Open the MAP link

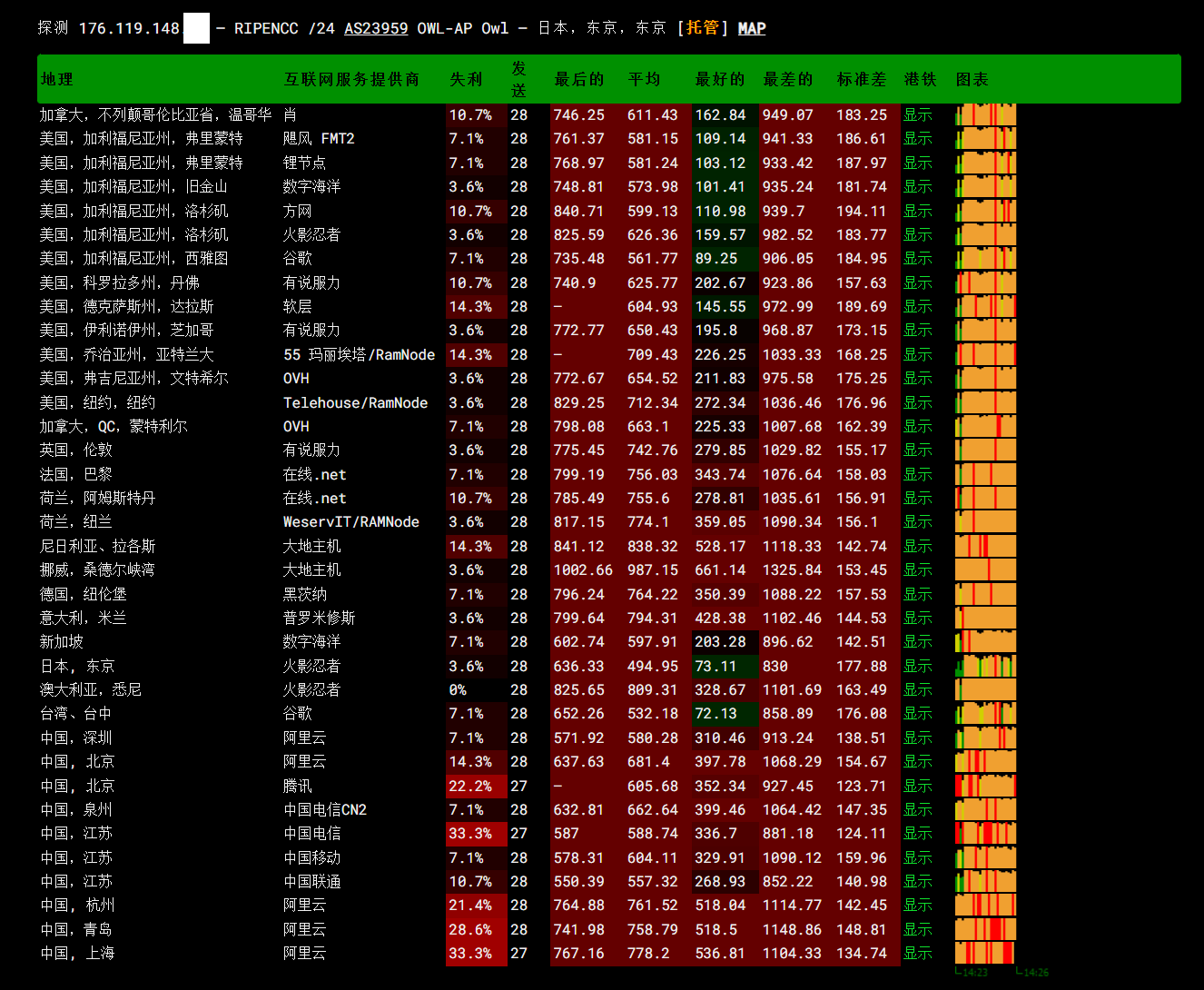click(x=752, y=28)
